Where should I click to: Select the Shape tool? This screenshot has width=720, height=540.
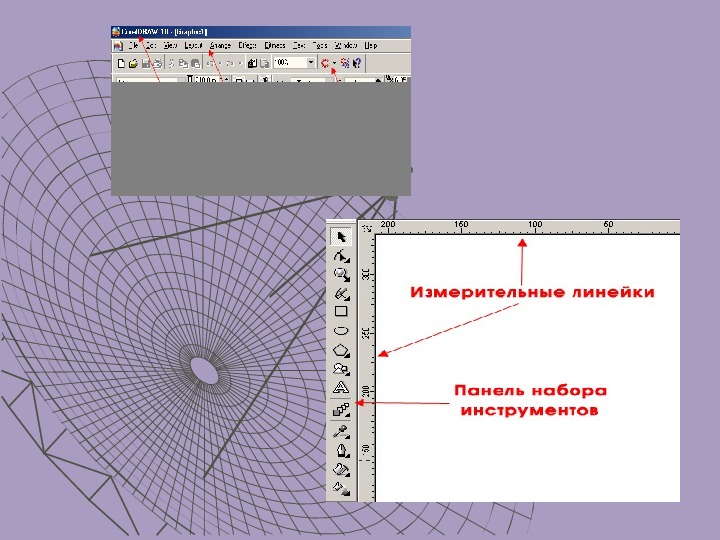[x=341, y=256]
